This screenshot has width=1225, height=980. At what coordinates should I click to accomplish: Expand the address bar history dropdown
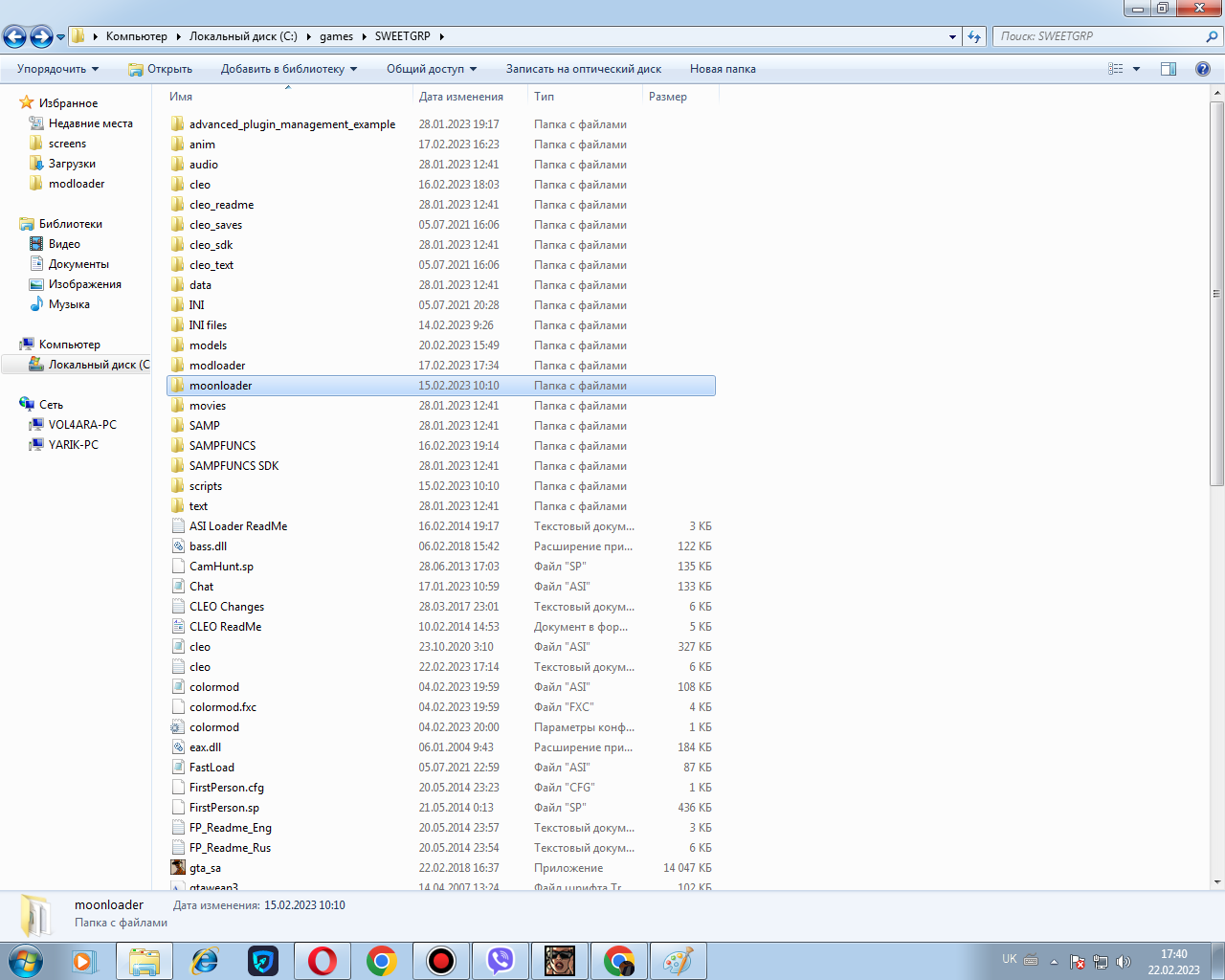(x=952, y=37)
